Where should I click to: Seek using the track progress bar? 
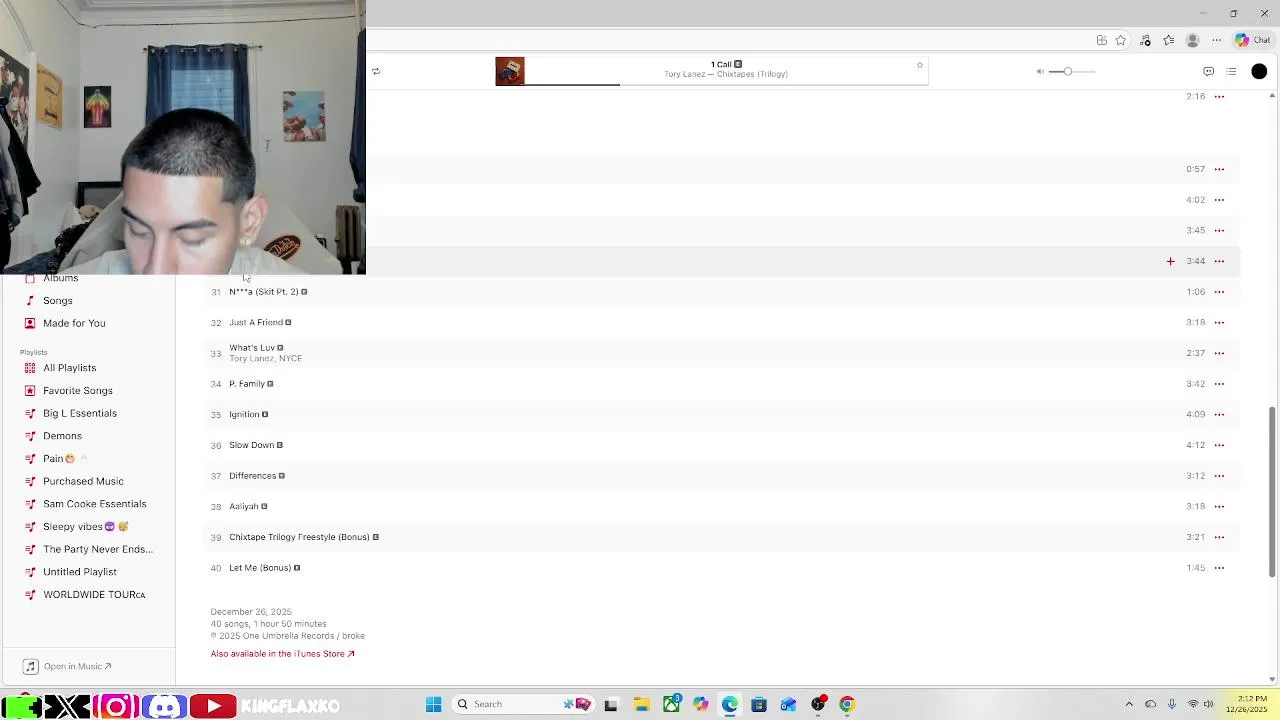click(x=726, y=84)
